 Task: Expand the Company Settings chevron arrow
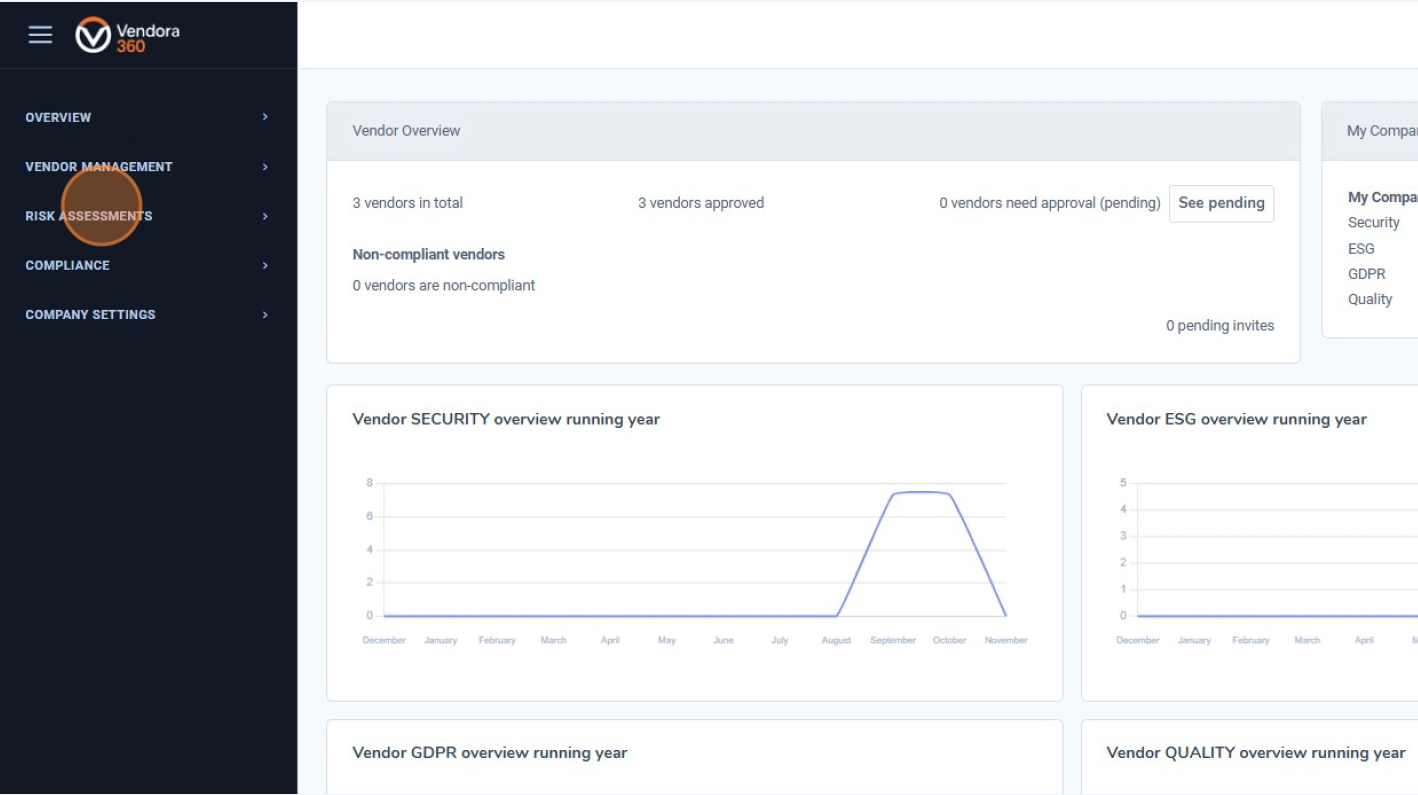coord(265,315)
